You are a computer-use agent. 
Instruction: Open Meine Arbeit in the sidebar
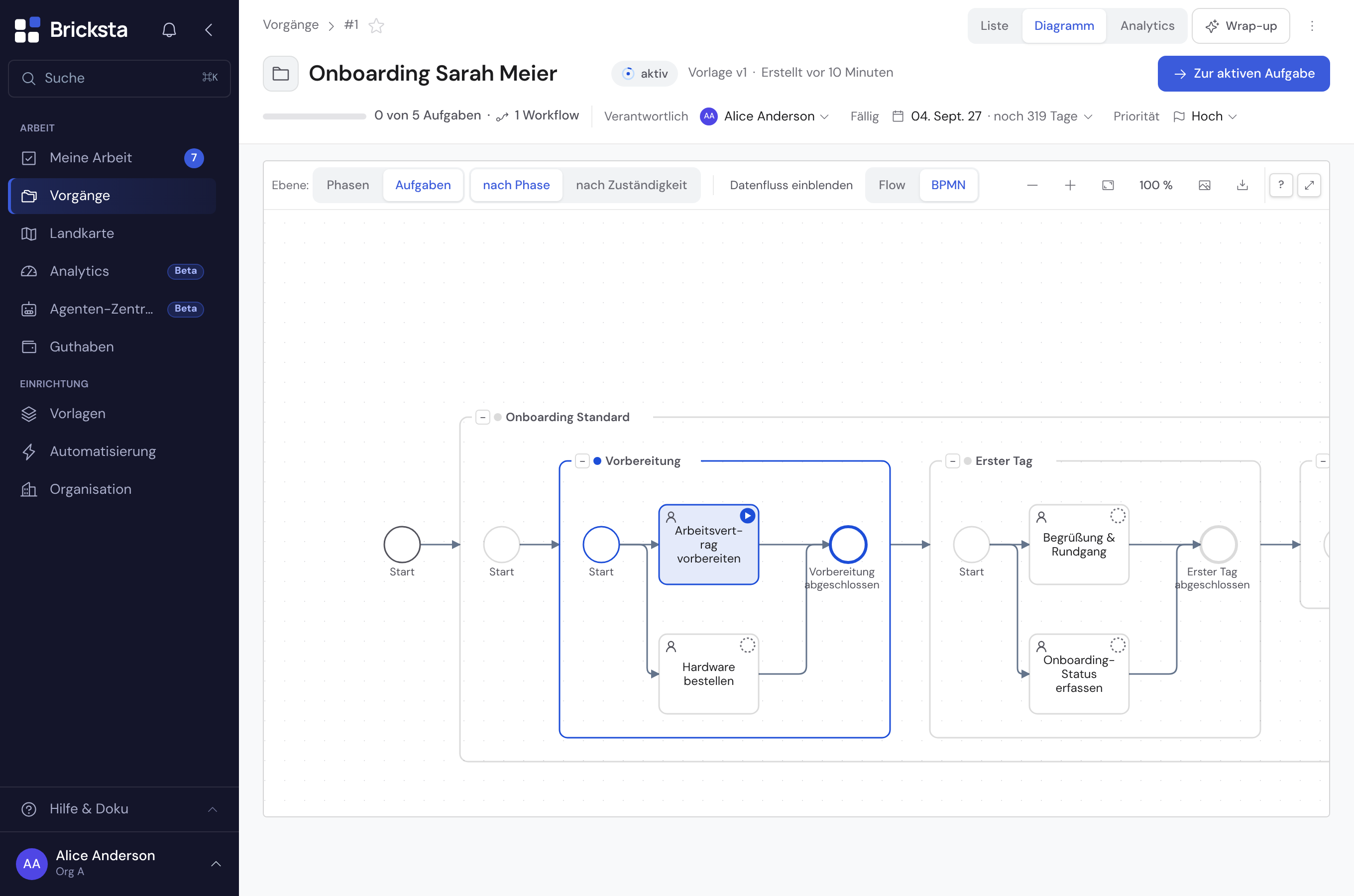[x=113, y=158]
